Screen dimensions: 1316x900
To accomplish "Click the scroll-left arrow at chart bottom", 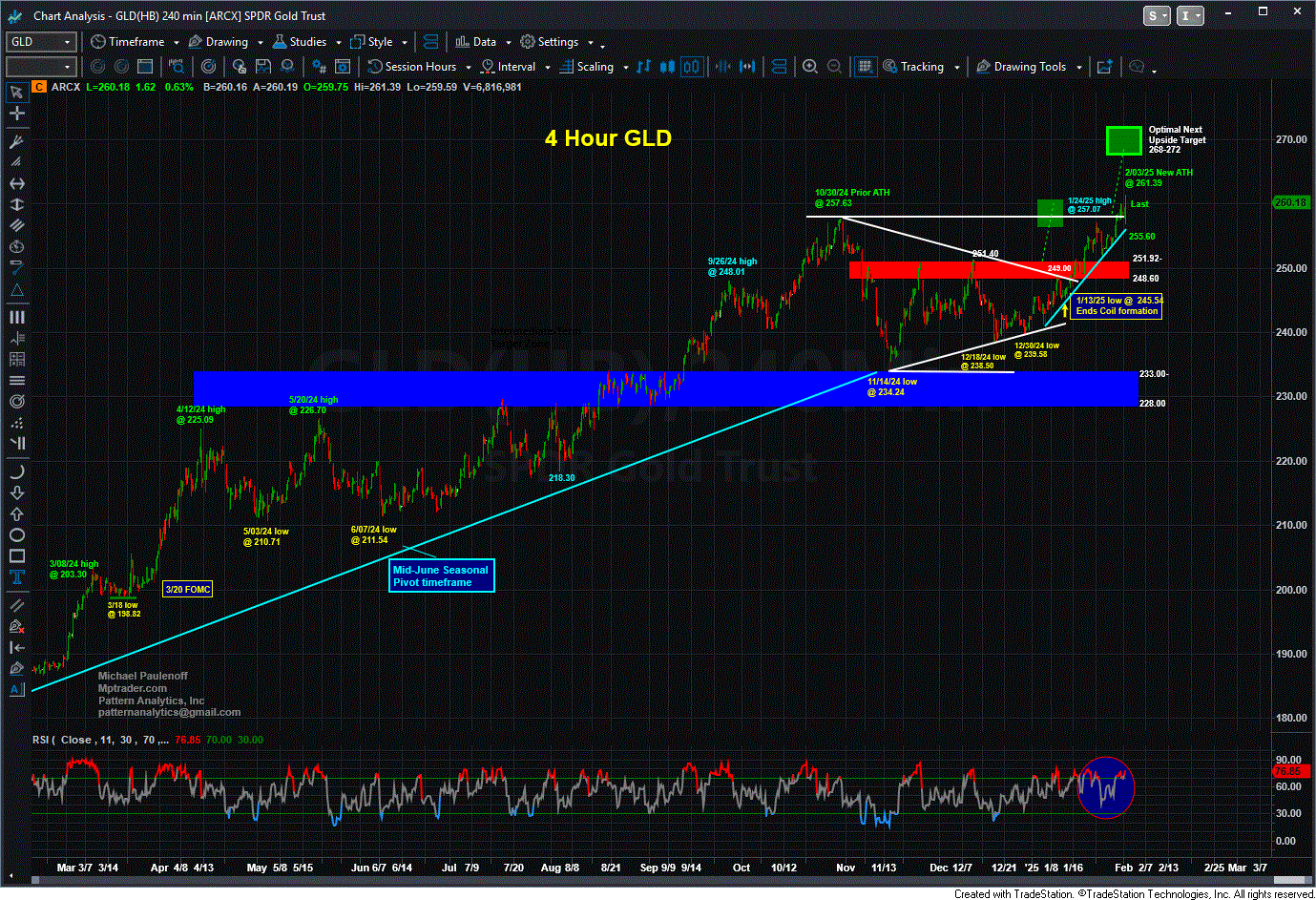I will (13, 877).
